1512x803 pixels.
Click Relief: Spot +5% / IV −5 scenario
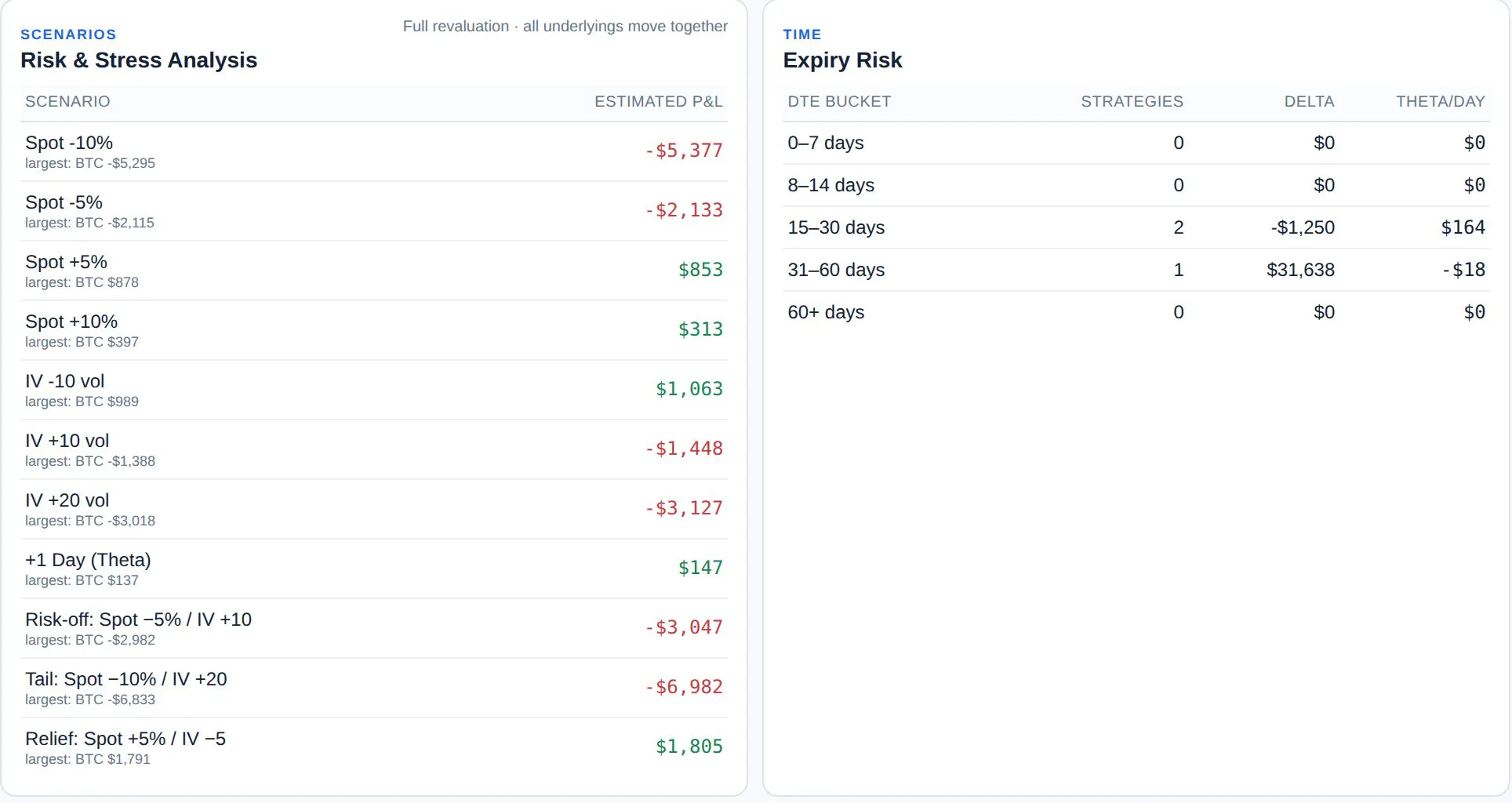(x=125, y=739)
